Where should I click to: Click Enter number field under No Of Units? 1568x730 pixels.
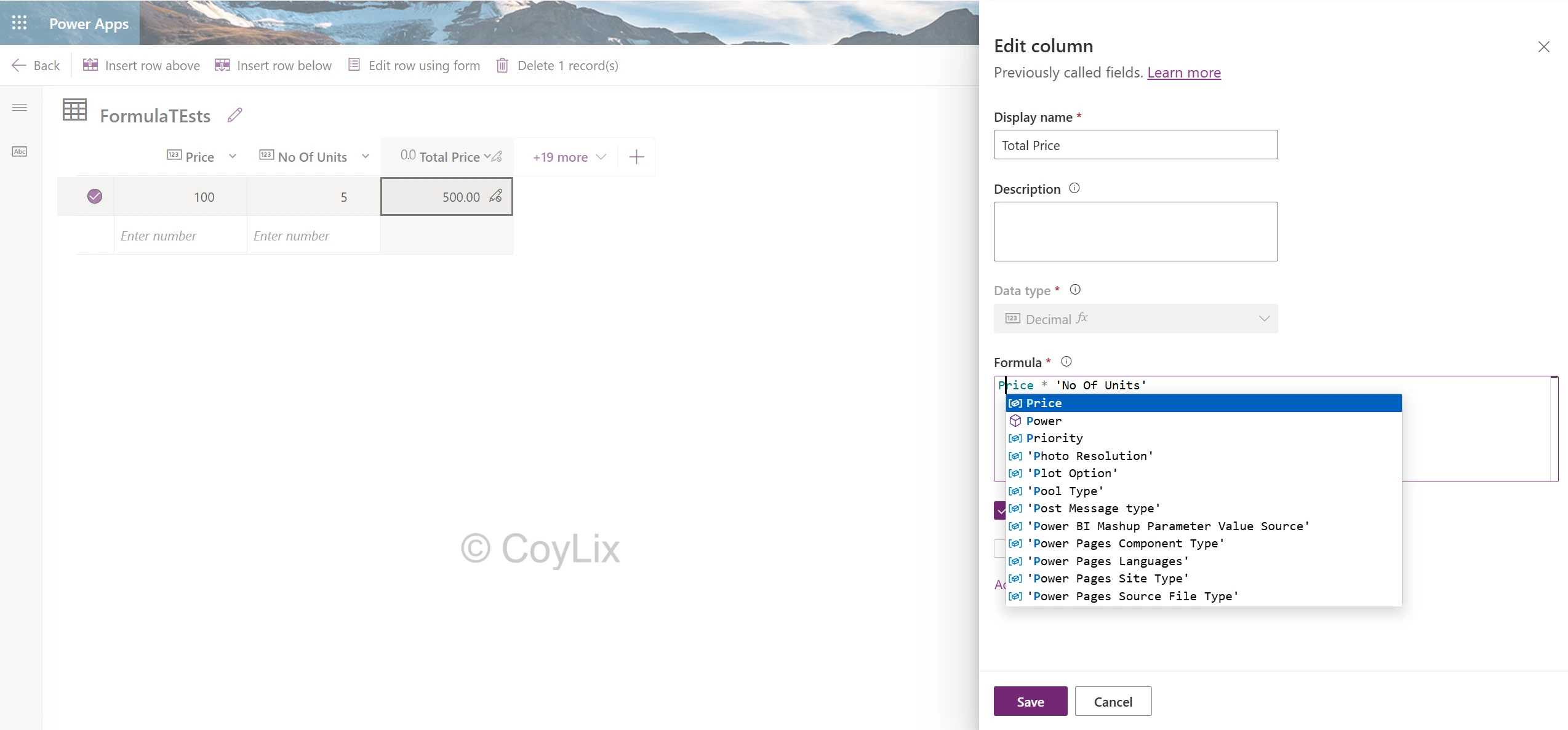[x=313, y=236]
